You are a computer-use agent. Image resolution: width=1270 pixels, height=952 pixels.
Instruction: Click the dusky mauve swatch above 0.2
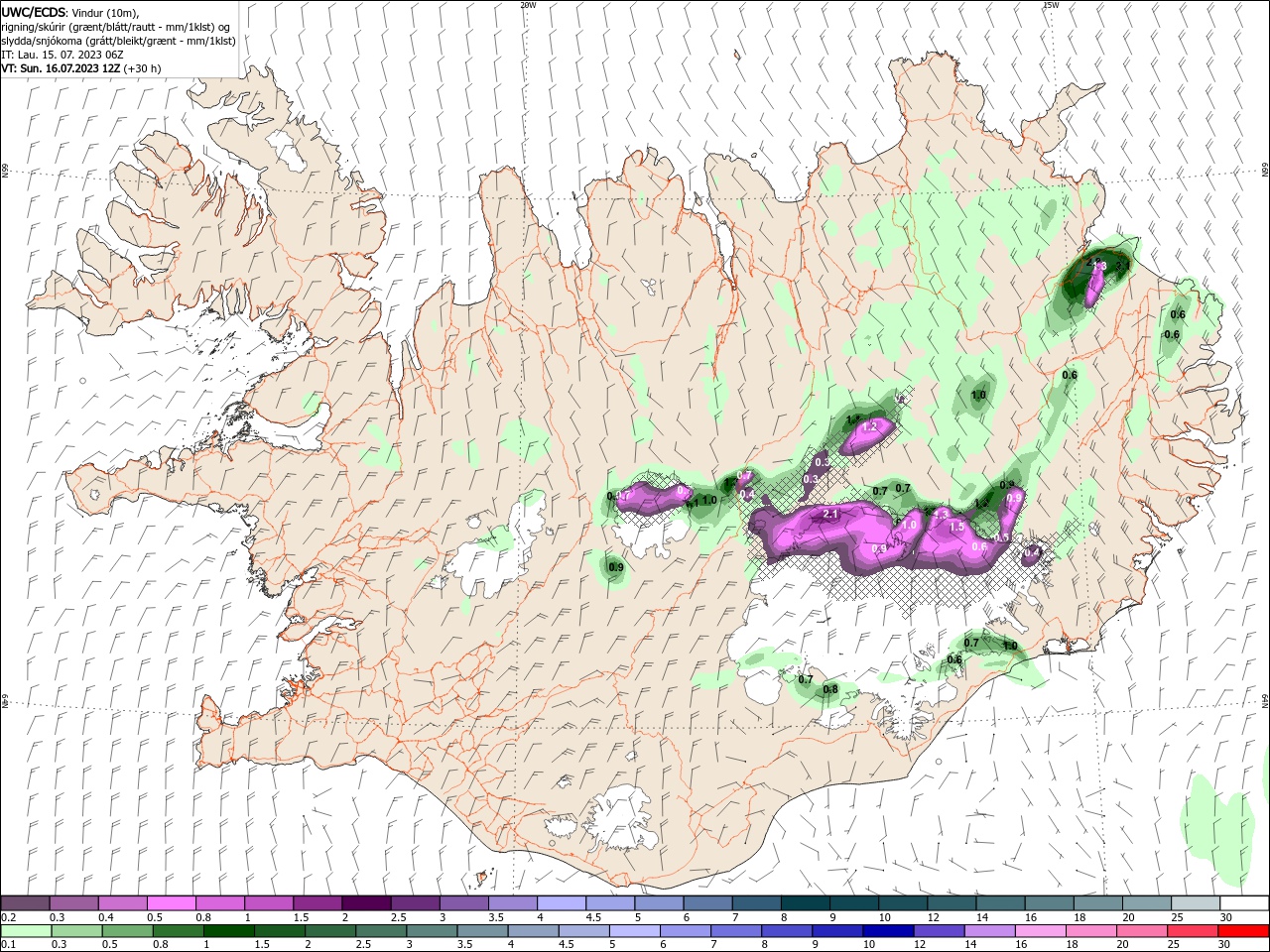tap(25, 903)
